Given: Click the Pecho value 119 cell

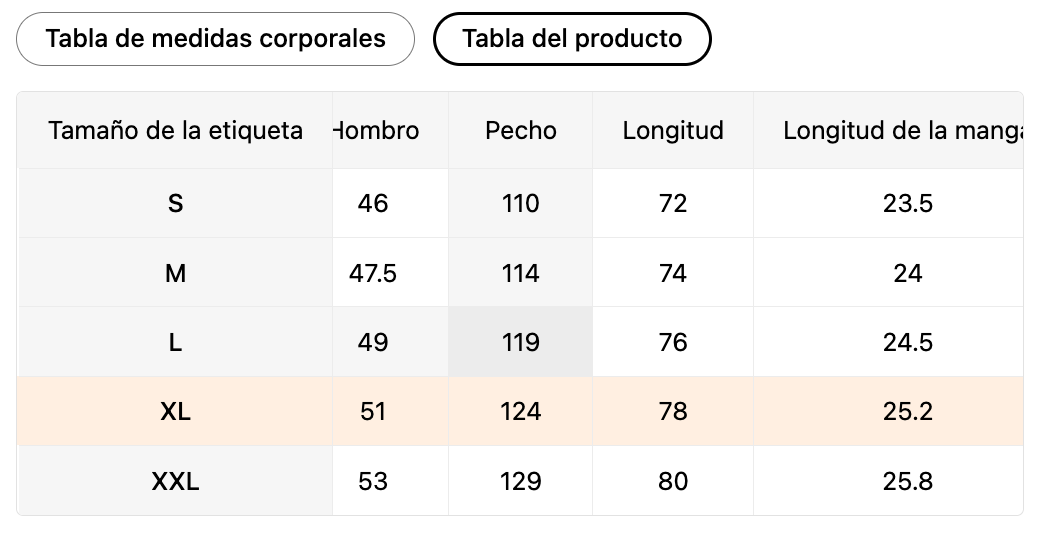Looking at the screenshot, I should [520, 342].
